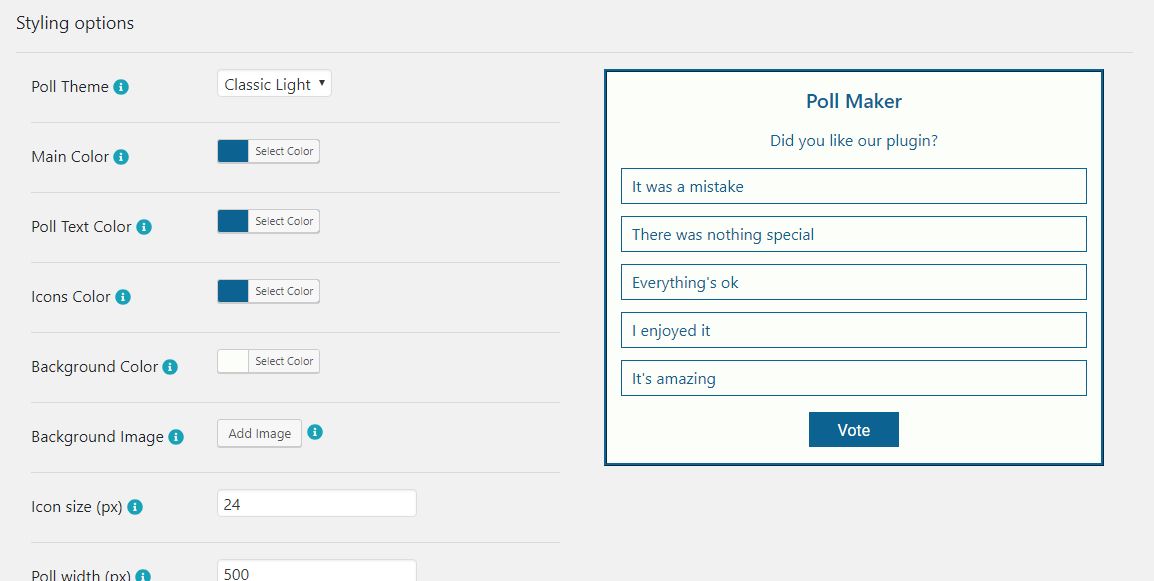Click the Vote button in poll preview

tap(854, 429)
